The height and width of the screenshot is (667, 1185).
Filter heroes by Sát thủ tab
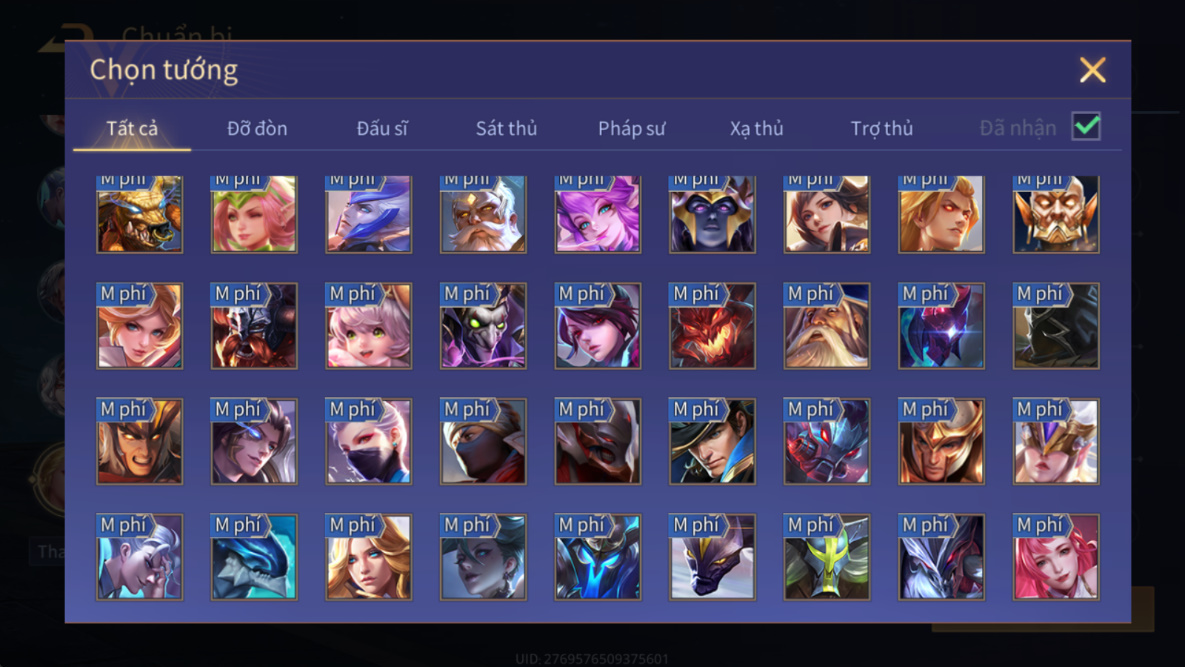click(x=506, y=128)
